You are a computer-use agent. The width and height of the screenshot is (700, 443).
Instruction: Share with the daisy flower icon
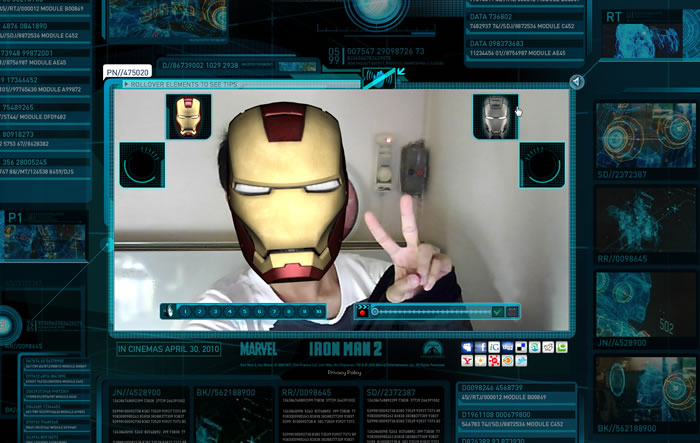tap(480, 361)
